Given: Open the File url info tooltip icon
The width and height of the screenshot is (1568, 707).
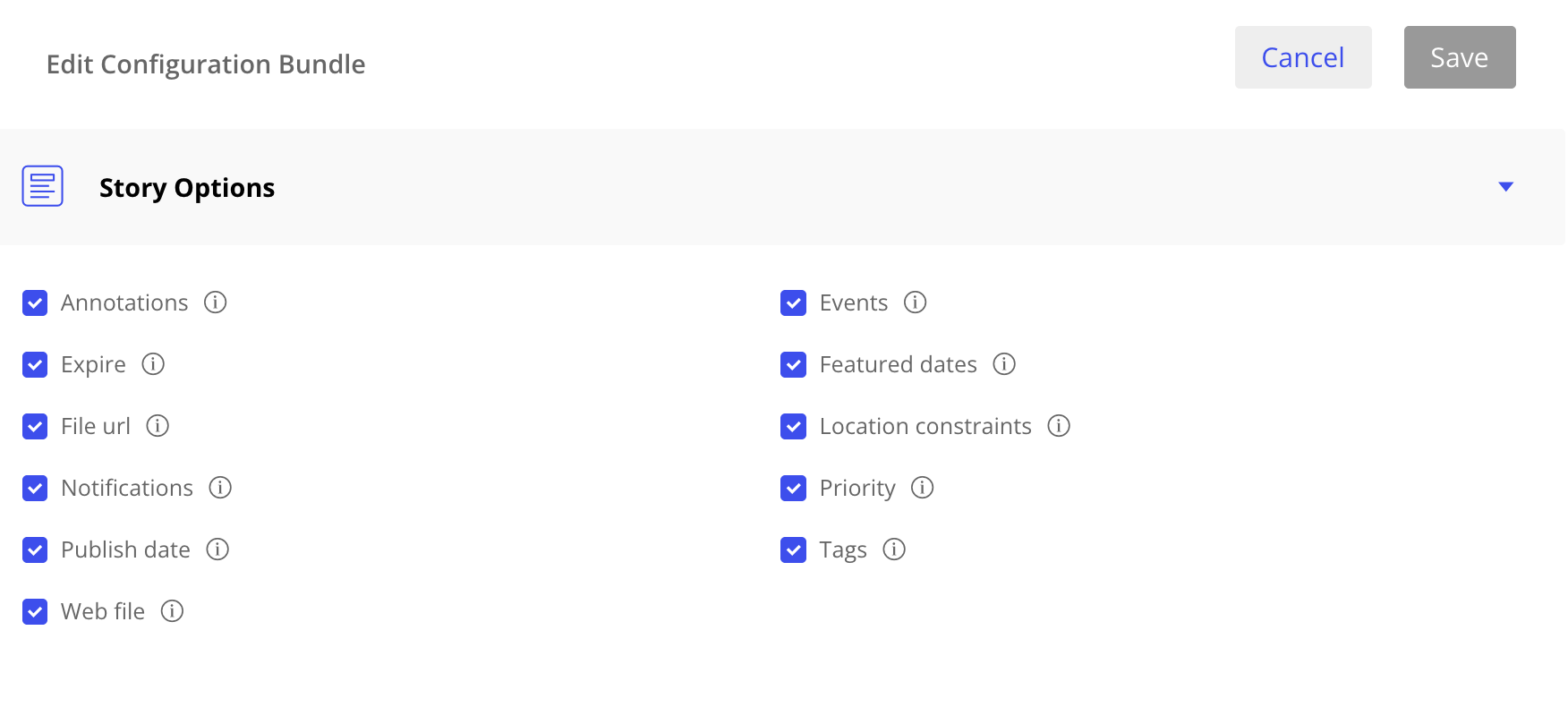Looking at the screenshot, I should (158, 426).
